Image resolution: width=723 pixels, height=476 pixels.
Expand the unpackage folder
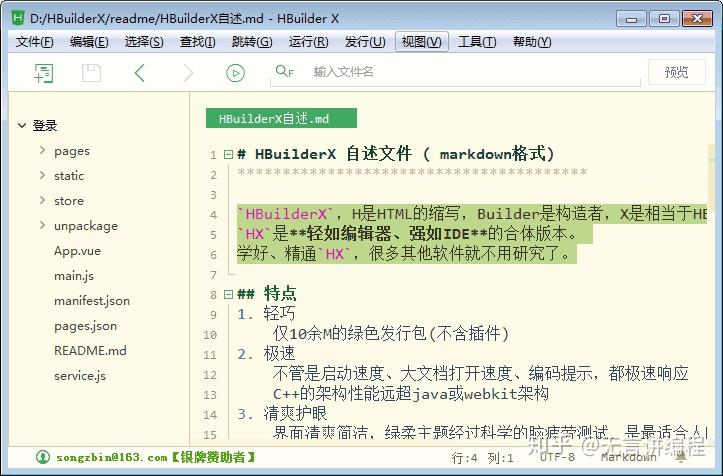pyautogui.click(x=42, y=225)
